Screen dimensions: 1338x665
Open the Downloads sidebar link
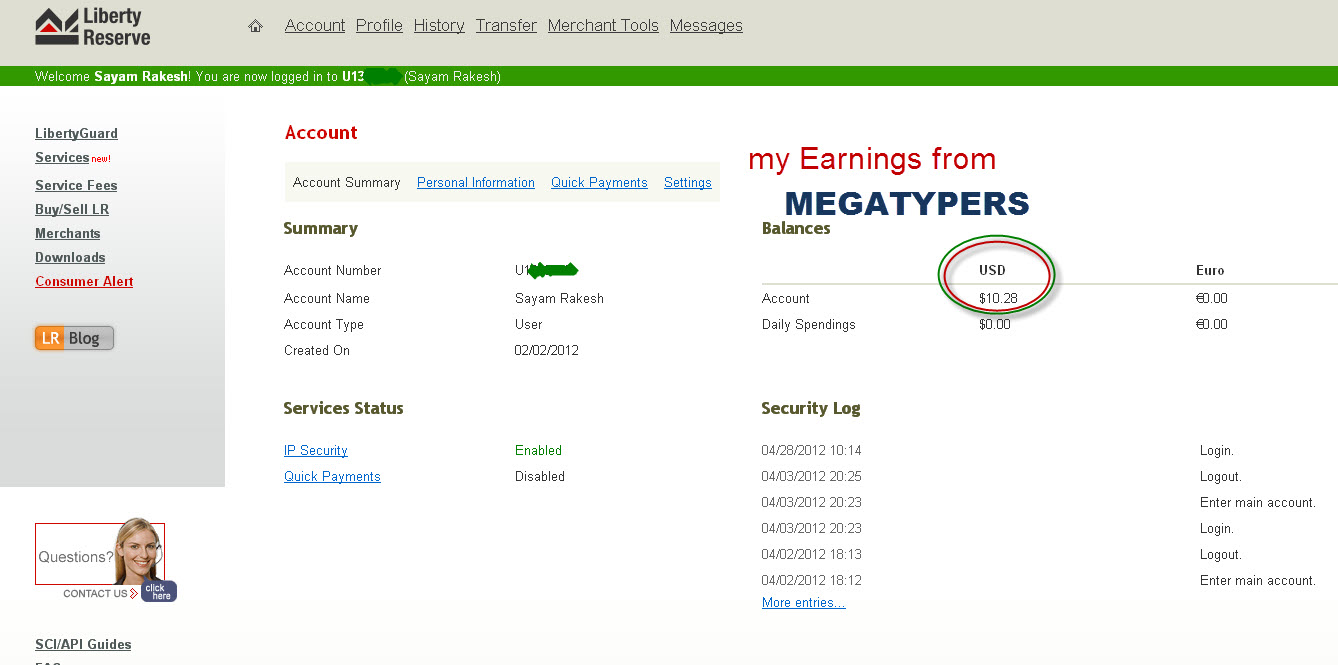coord(70,257)
